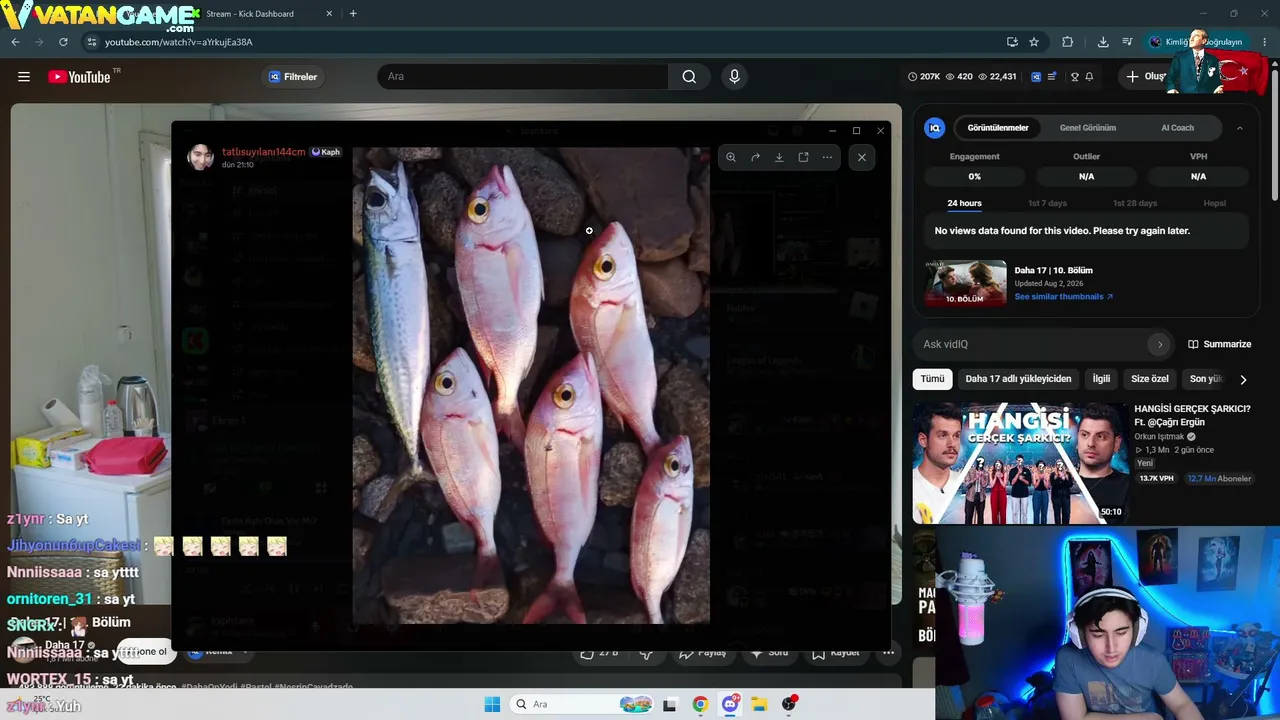Open the Chrome media control icon

[1127, 42]
